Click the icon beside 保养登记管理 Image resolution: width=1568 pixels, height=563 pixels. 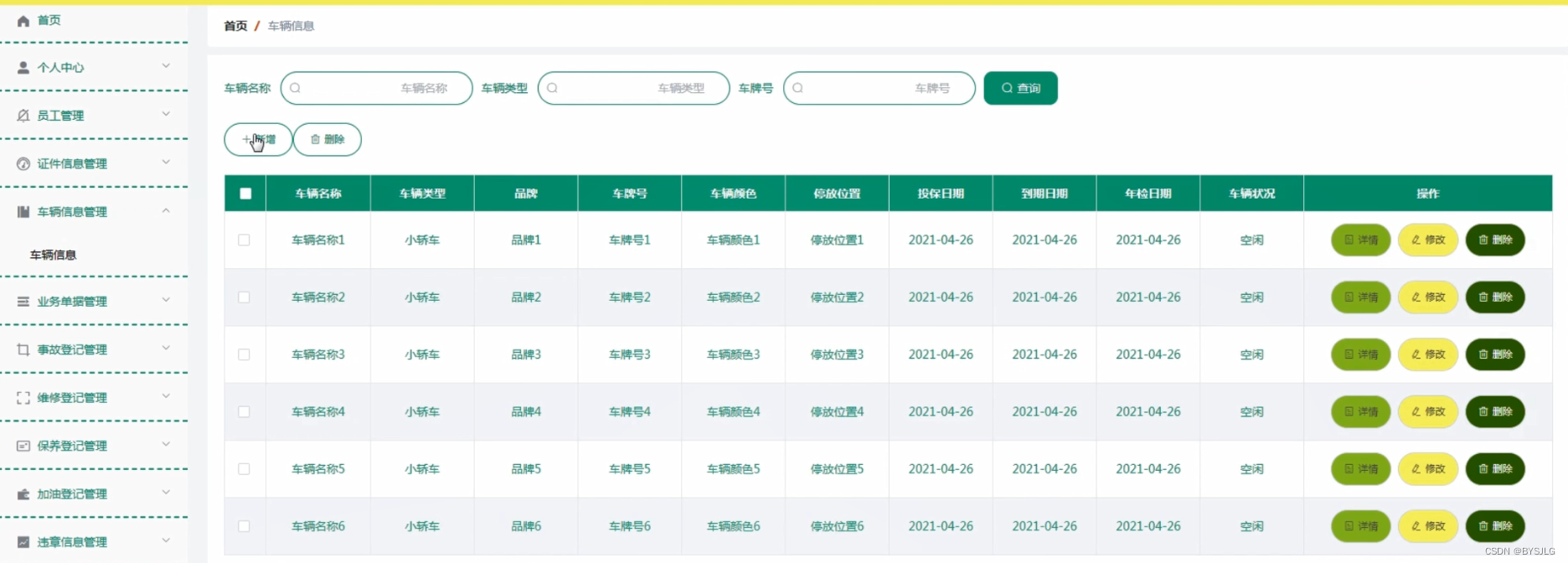click(x=23, y=446)
